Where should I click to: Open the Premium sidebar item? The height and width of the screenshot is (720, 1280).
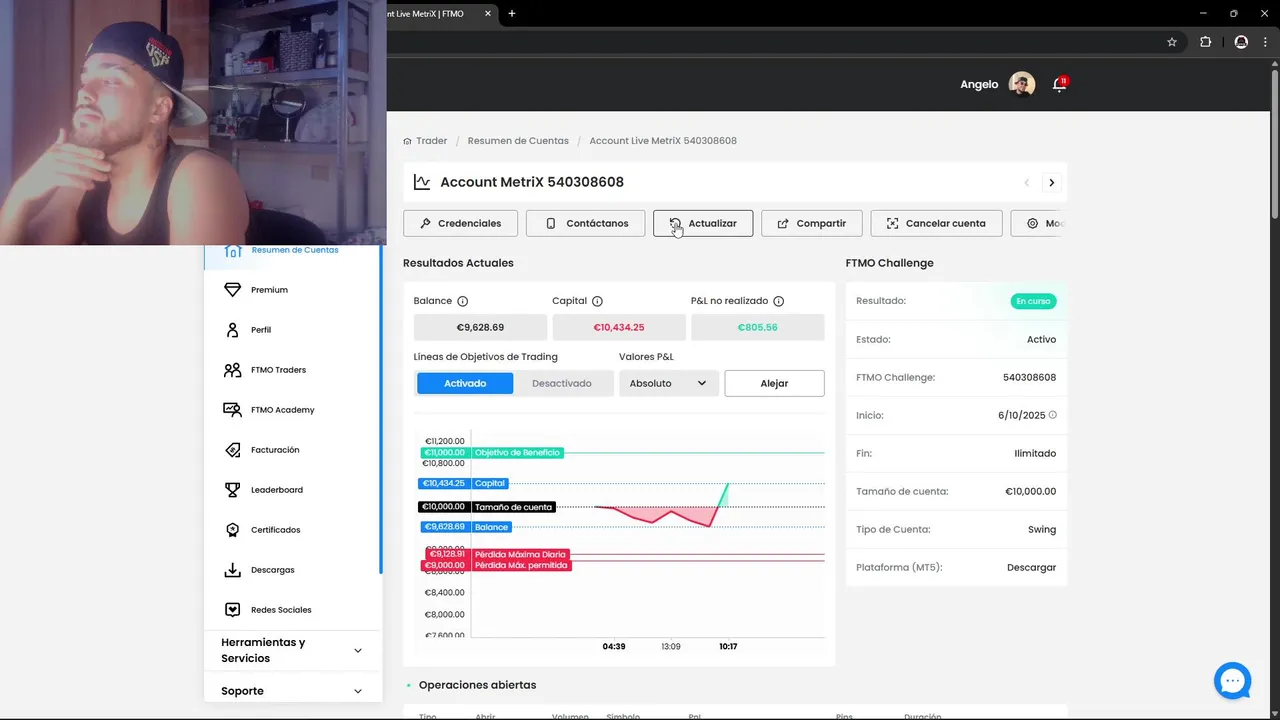tap(292, 290)
